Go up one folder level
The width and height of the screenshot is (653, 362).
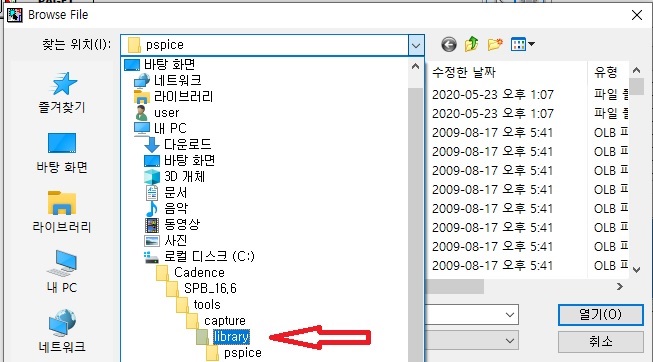click(x=472, y=44)
